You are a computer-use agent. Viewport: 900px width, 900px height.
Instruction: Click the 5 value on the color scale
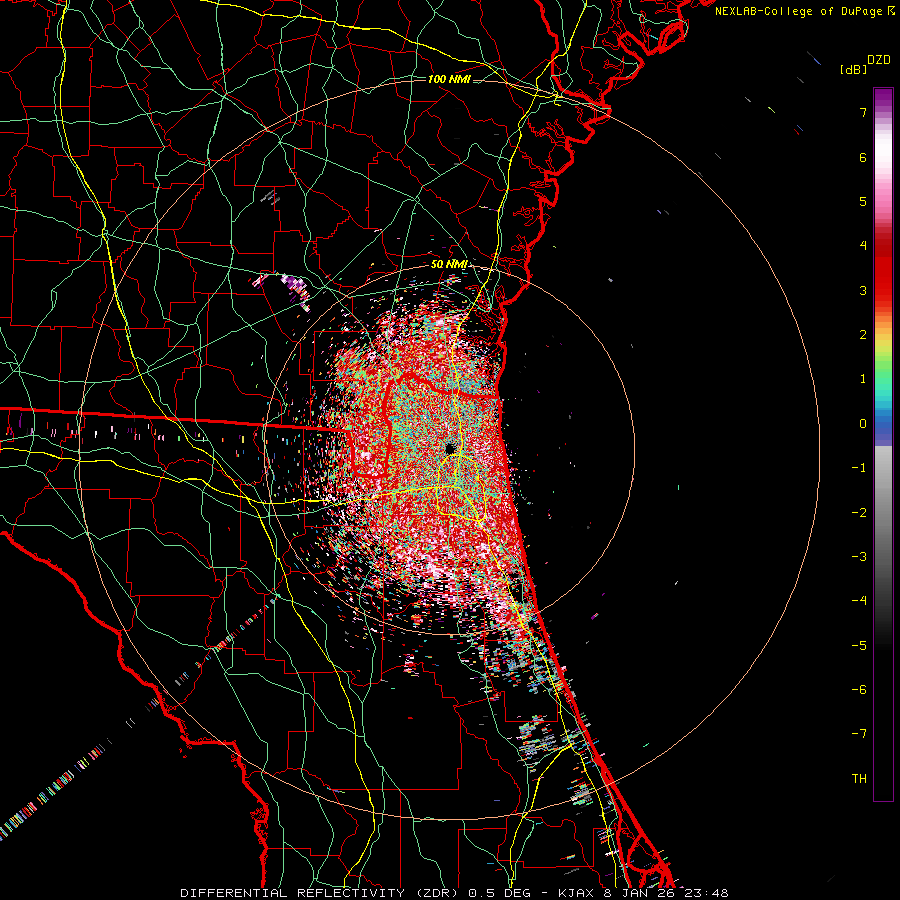(x=863, y=201)
